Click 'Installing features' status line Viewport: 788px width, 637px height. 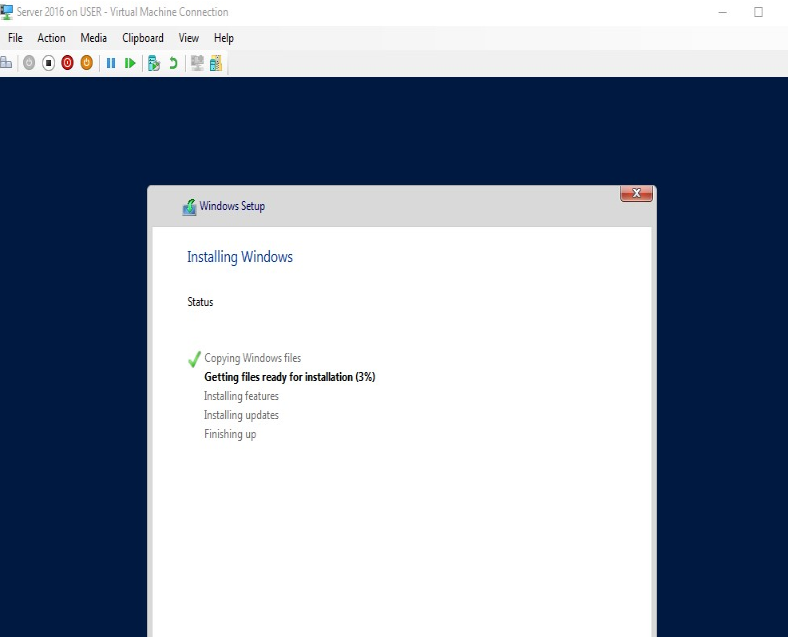pos(241,396)
